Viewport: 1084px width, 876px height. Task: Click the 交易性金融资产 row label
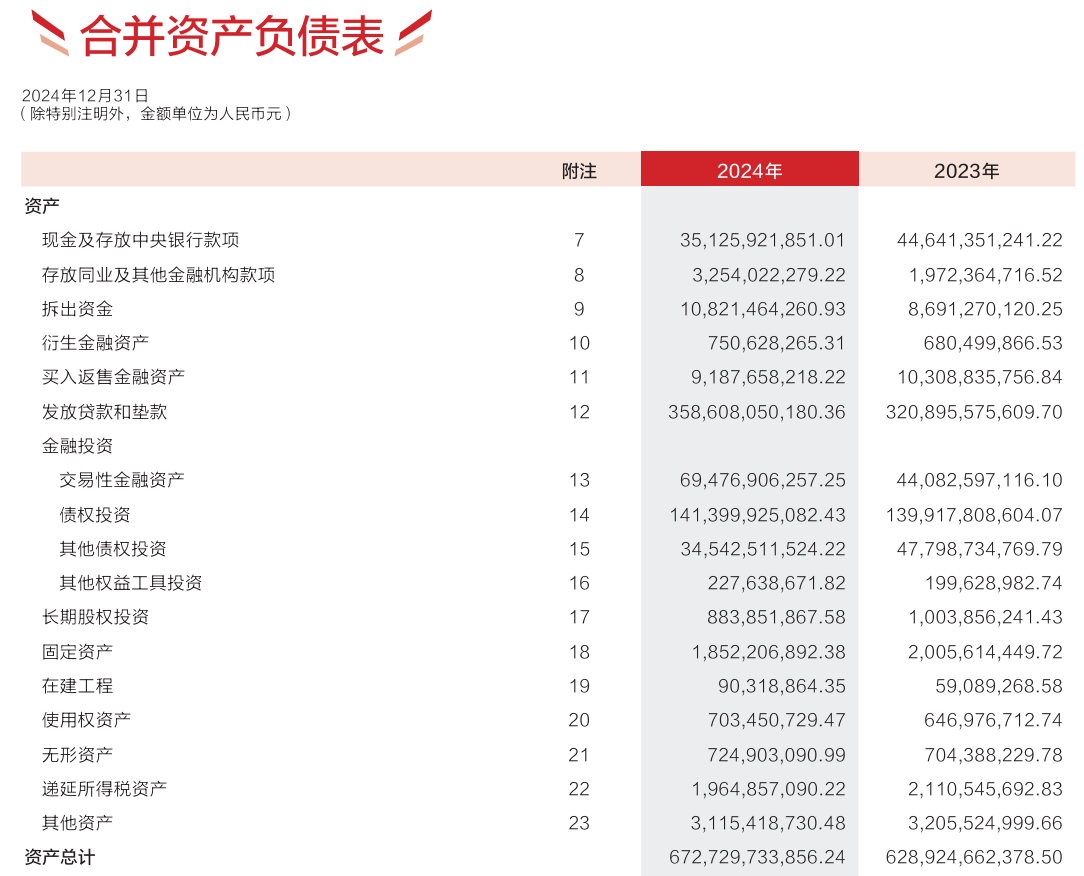click(122, 480)
